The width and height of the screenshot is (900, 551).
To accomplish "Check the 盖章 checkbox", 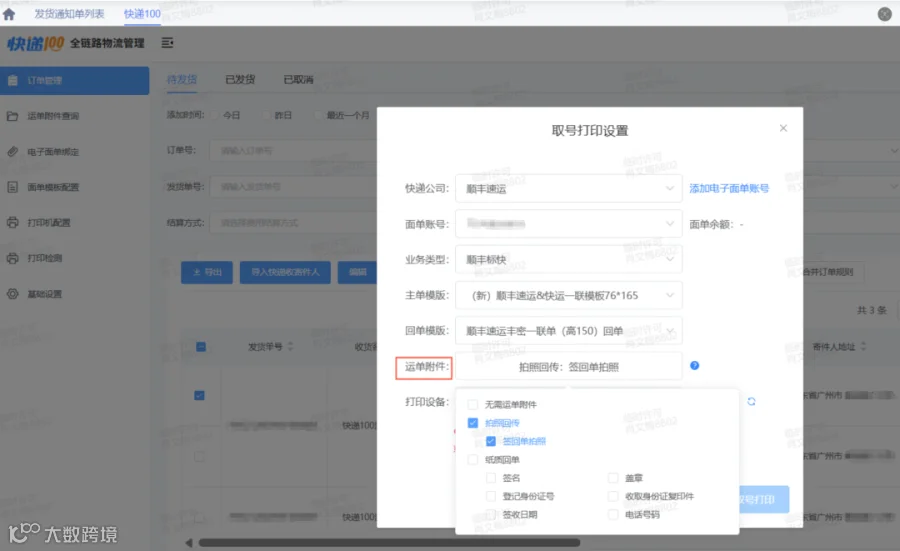I will pos(613,478).
